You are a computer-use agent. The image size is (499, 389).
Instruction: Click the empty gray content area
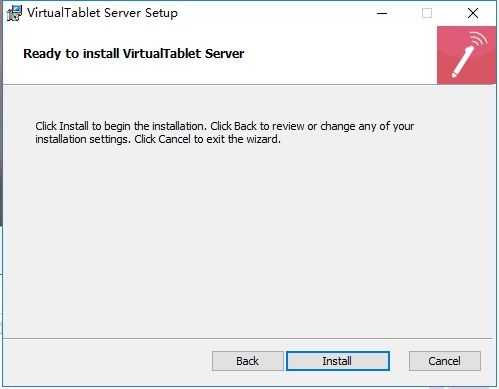point(249,240)
